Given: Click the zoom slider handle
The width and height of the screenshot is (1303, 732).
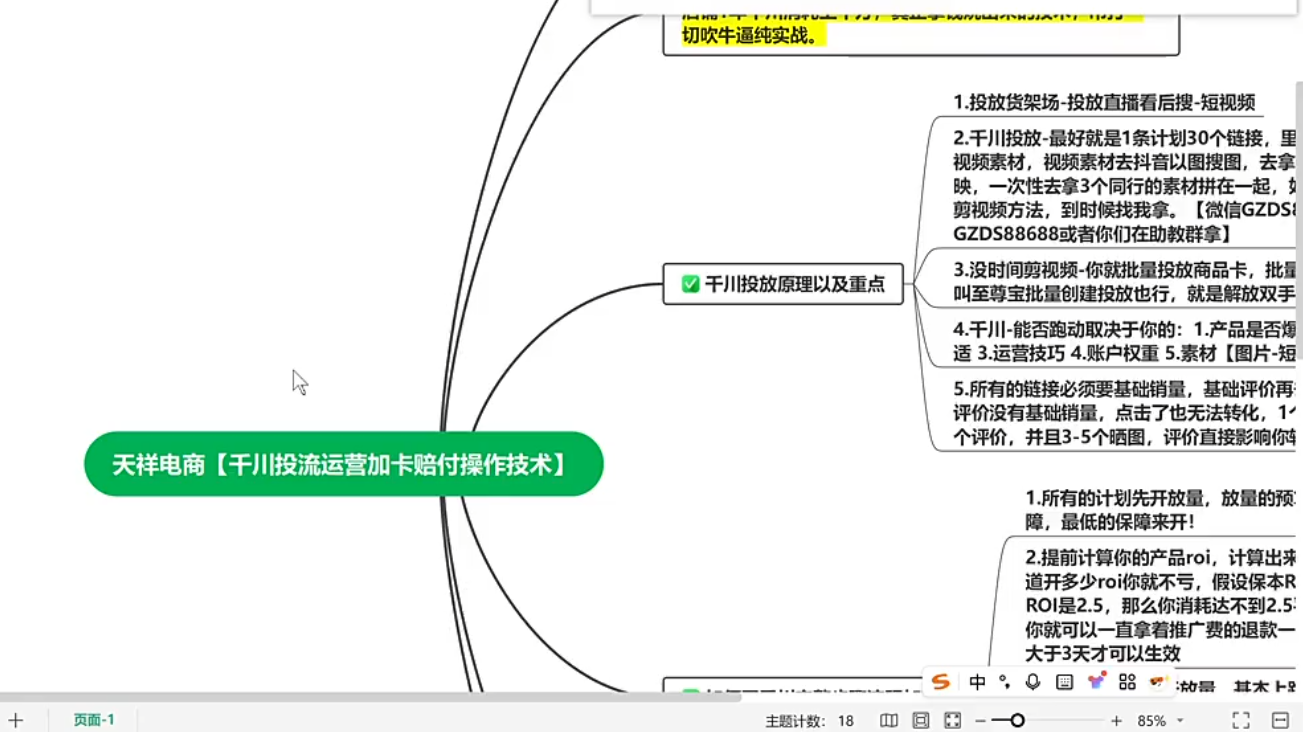Looking at the screenshot, I should click(x=1017, y=720).
